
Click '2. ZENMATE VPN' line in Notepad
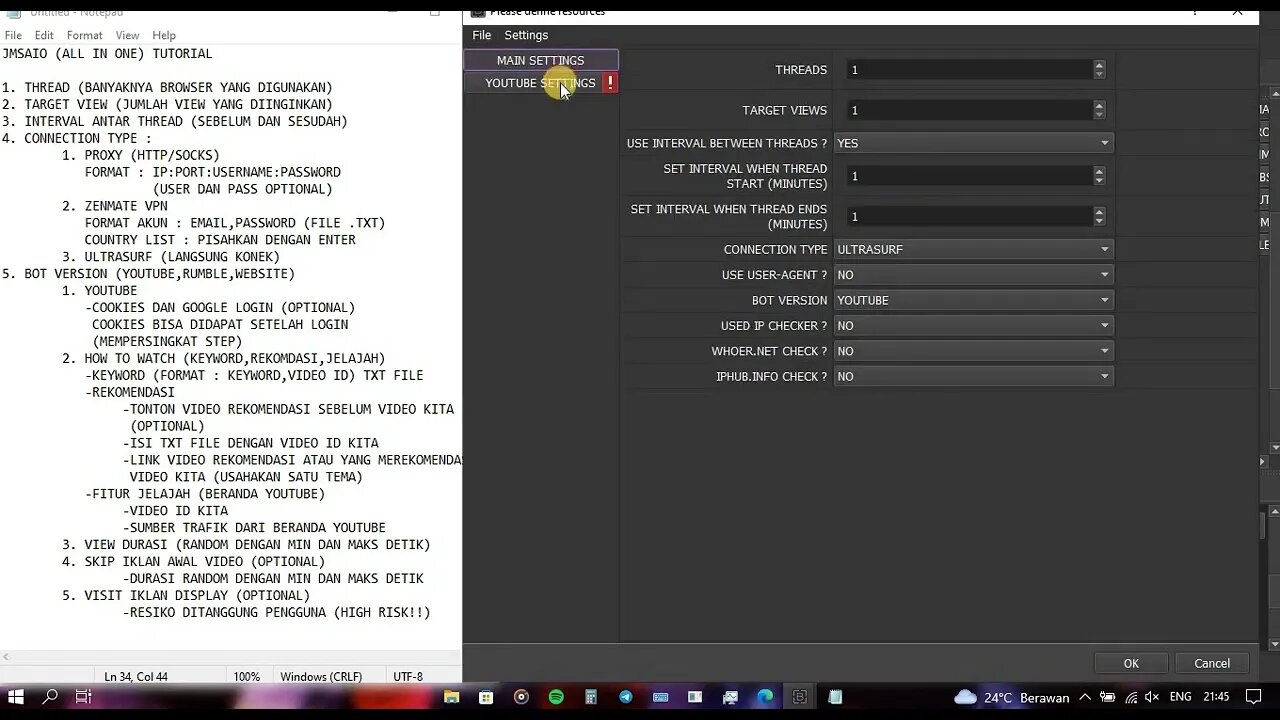(x=114, y=206)
